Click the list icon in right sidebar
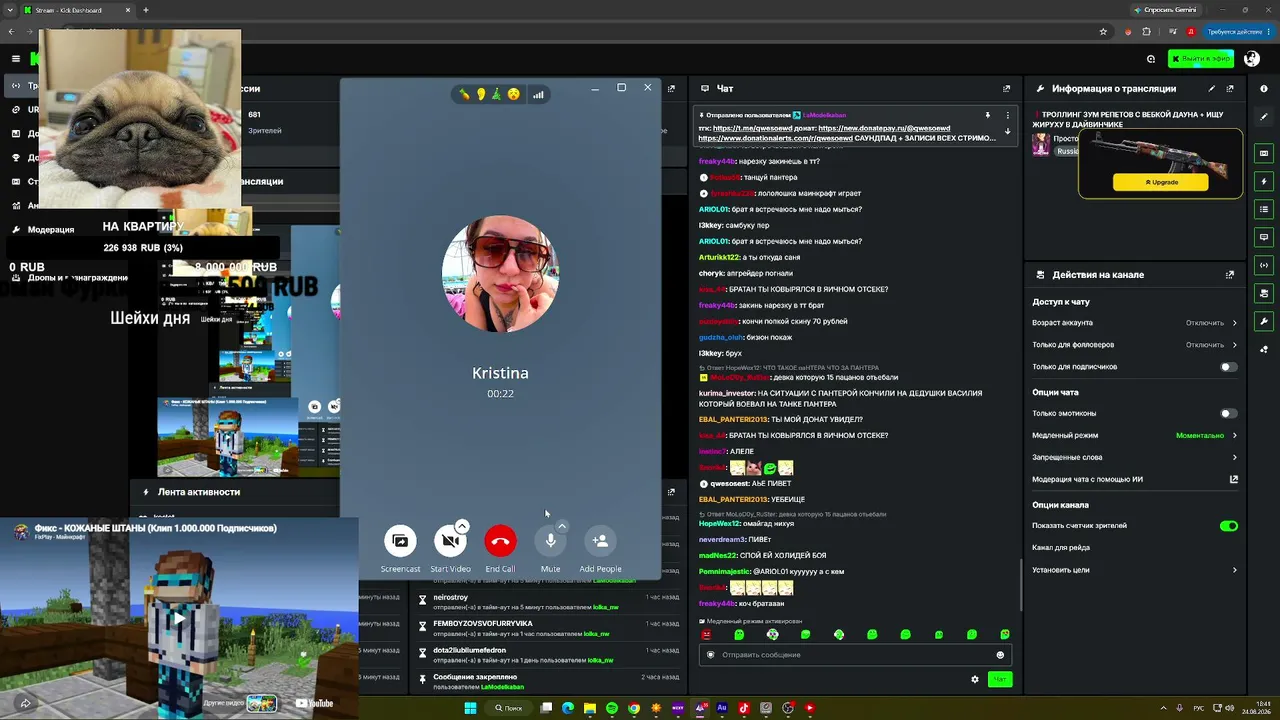The height and width of the screenshot is (720, 1280). (1264, 209)
